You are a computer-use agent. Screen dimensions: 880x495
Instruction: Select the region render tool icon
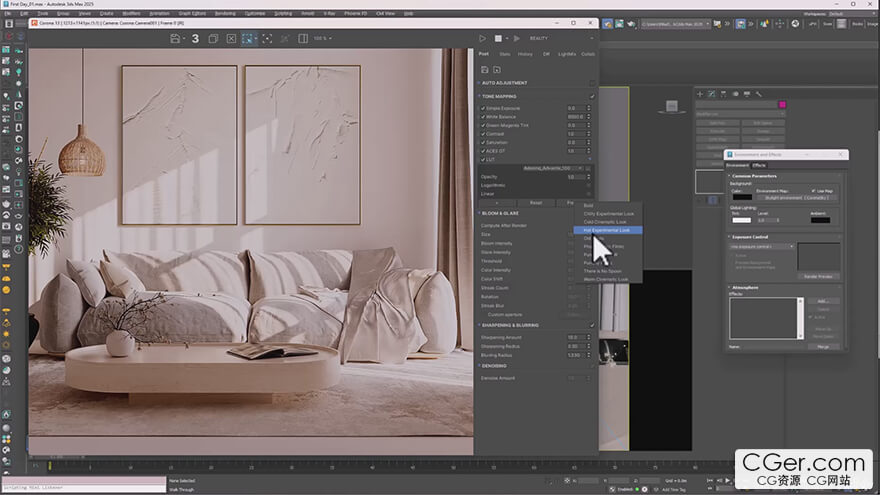click(x=250, y=39)
